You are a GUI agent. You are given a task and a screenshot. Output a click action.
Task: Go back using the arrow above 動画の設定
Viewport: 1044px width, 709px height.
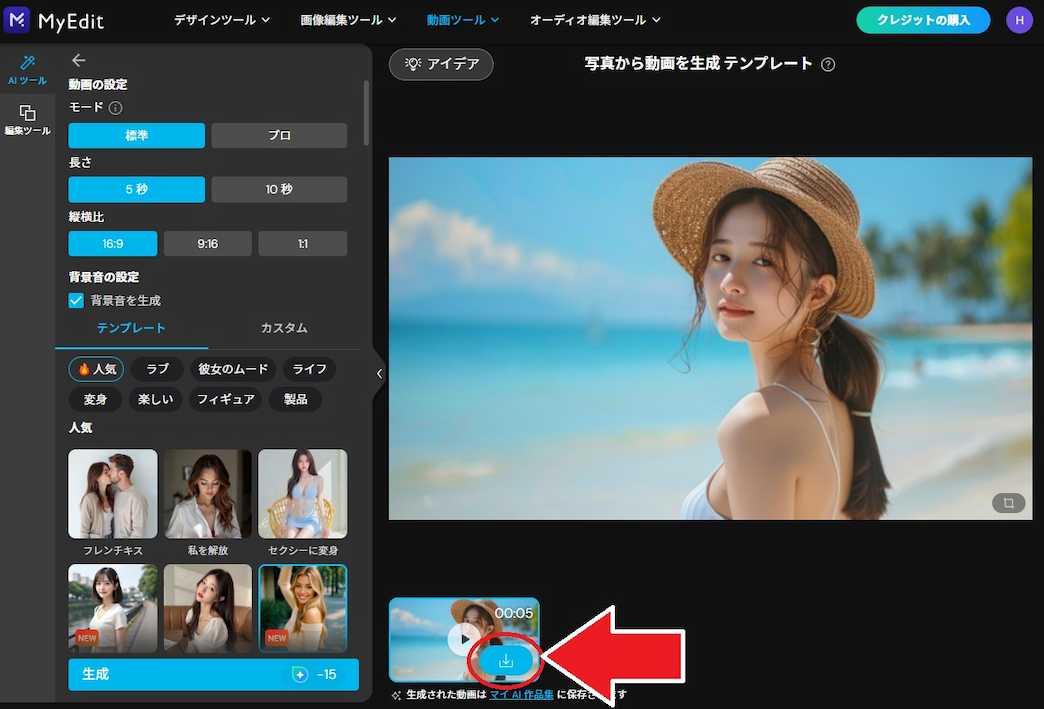[78, 59]
